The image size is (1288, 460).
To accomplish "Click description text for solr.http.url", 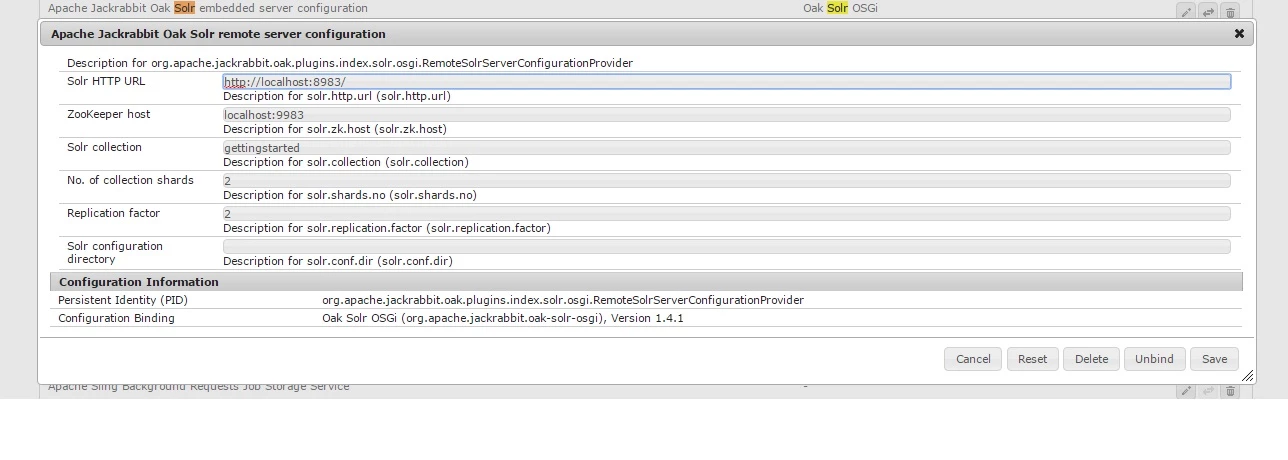I will tap(337, 96).
